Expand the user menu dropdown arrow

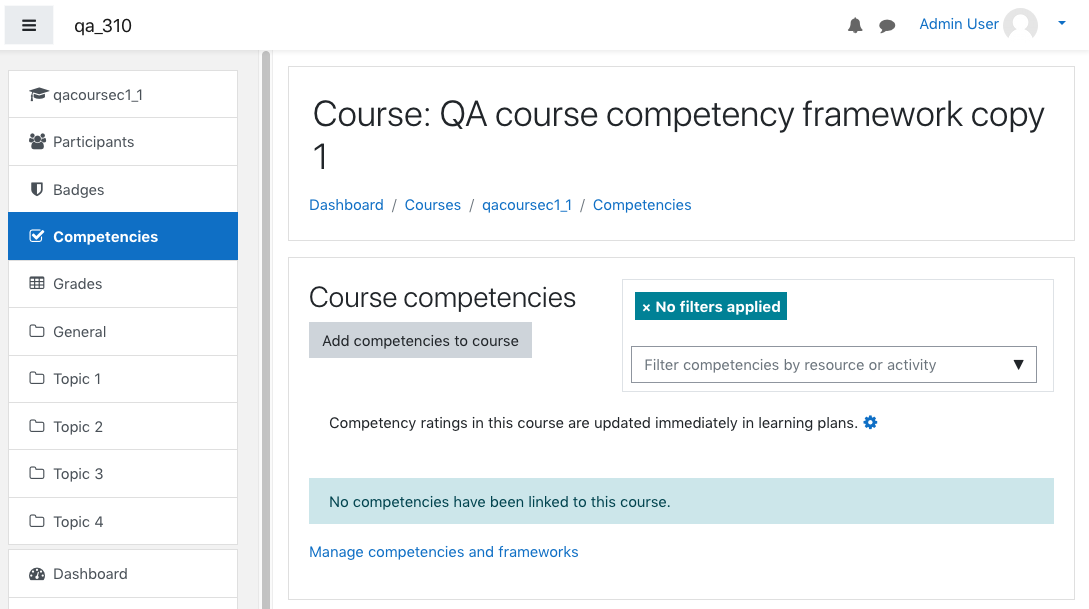click(1061, 24)
